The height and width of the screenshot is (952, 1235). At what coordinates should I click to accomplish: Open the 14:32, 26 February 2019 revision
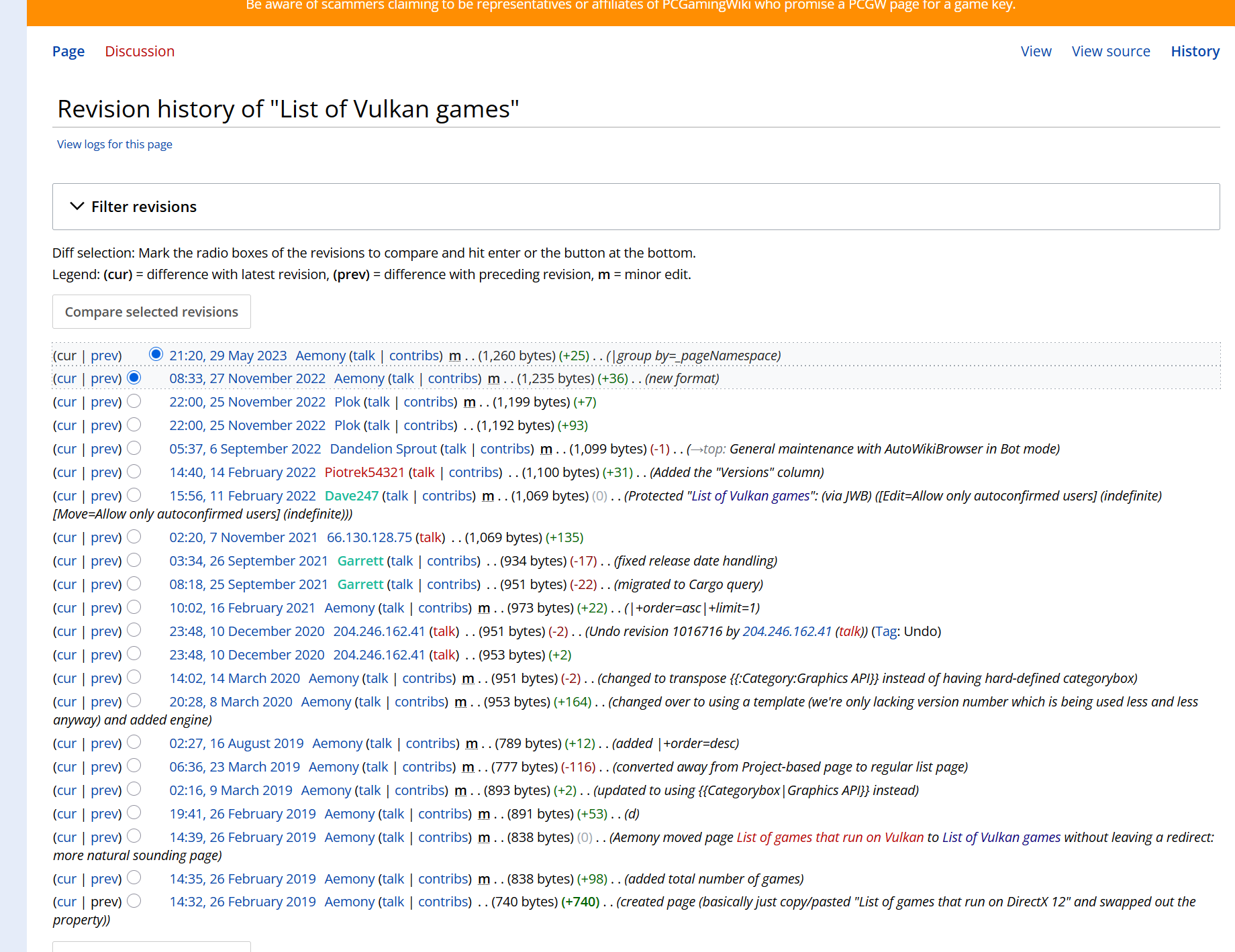(x=242, y=902)
